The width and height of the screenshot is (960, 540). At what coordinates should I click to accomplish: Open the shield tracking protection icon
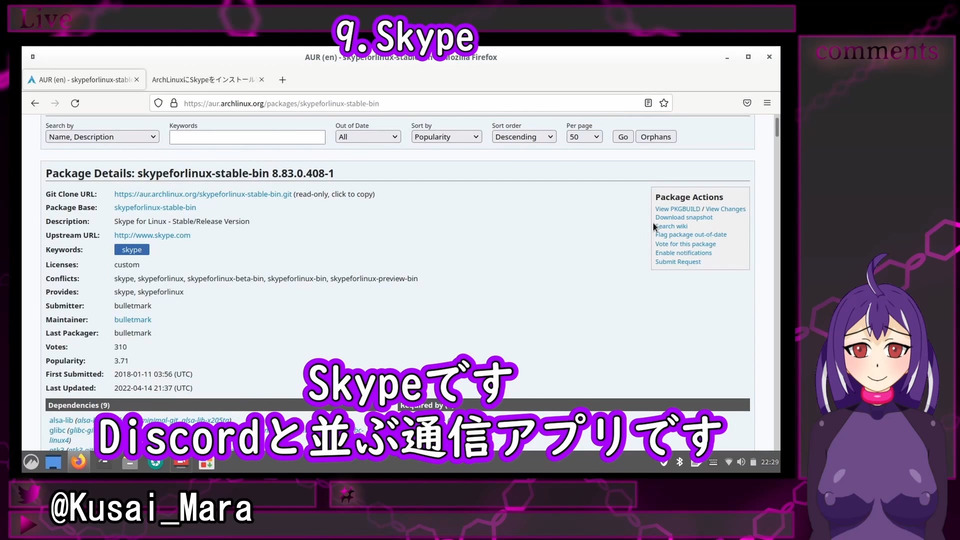point(159,103)
